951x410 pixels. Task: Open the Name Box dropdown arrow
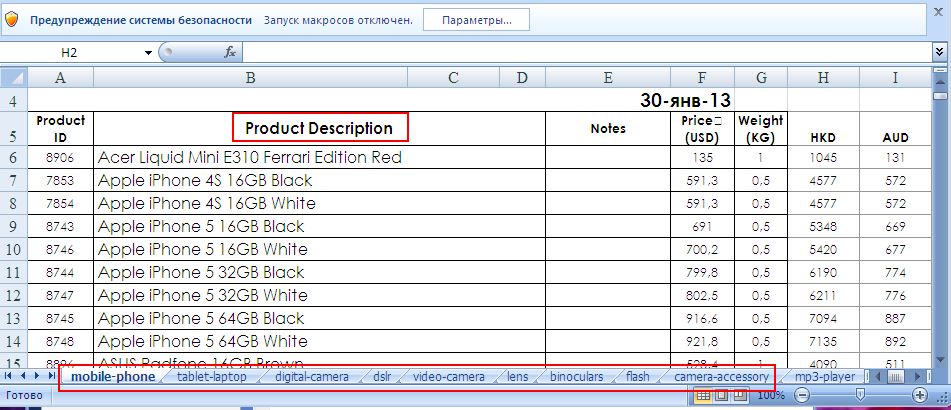tap(148, 53)
